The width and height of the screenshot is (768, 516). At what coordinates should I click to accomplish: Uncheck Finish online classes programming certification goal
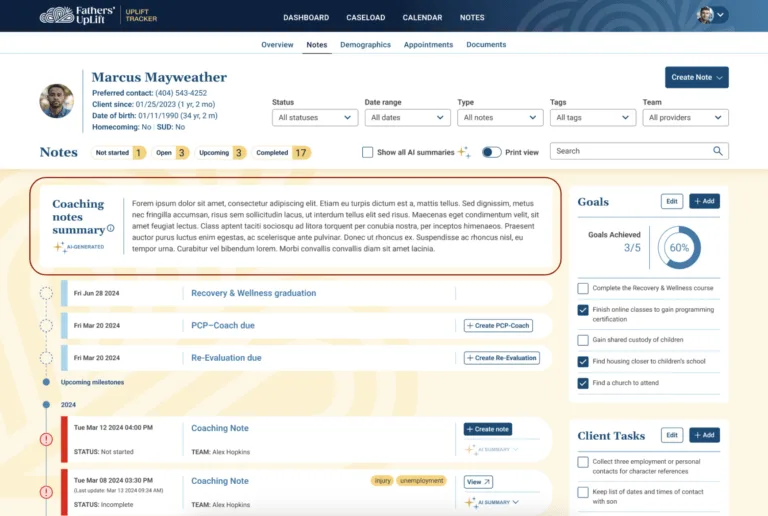pos(583,310)
